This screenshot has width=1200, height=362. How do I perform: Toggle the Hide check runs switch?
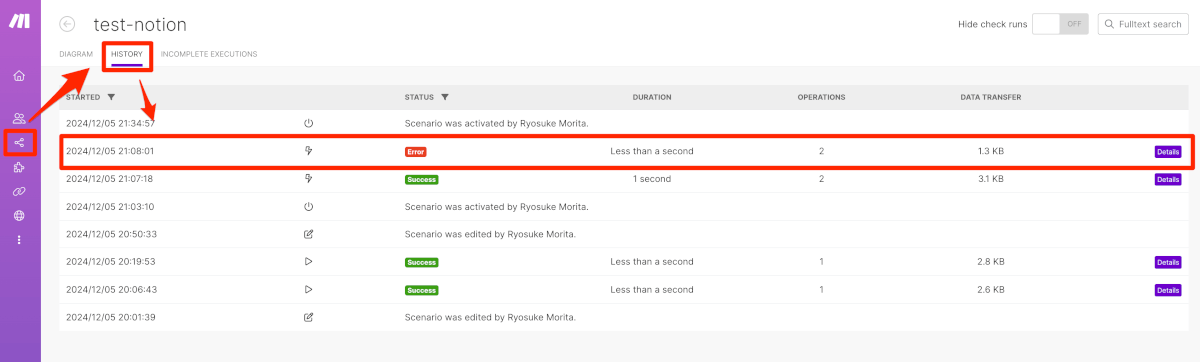pyautogui.click(x=1060, y=24)
